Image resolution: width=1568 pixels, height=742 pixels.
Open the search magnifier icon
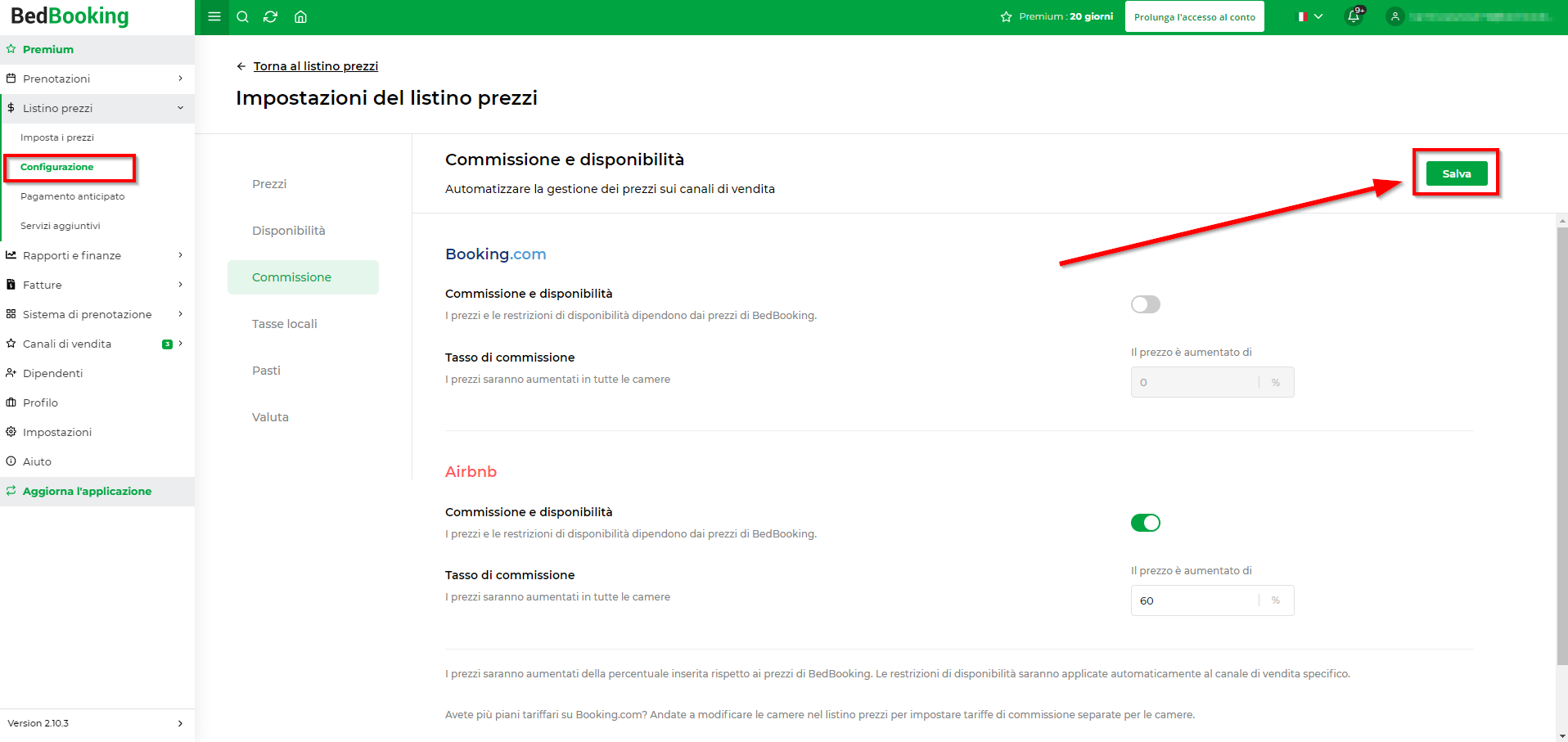(242, 16)
